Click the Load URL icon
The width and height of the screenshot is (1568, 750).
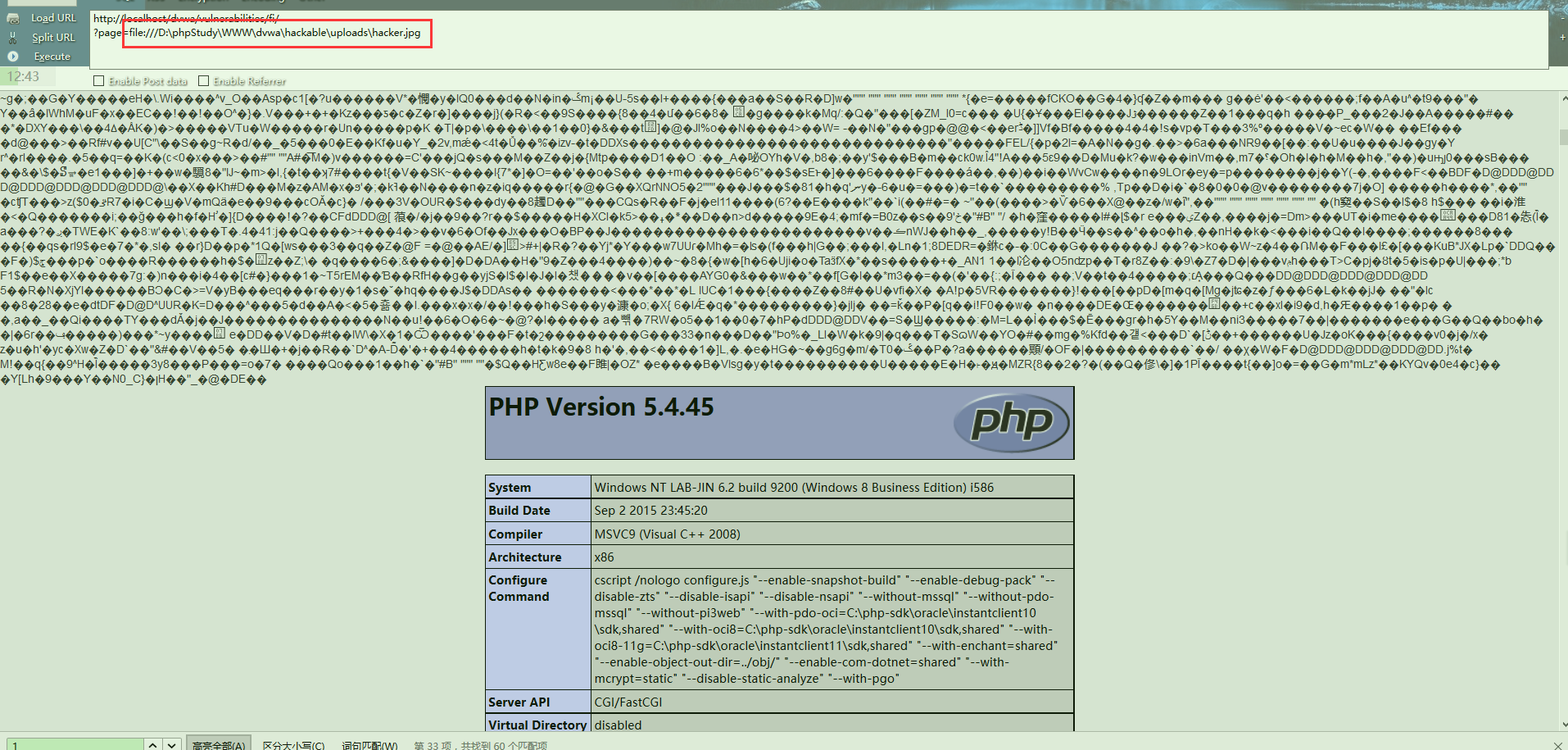coord(12,18)
